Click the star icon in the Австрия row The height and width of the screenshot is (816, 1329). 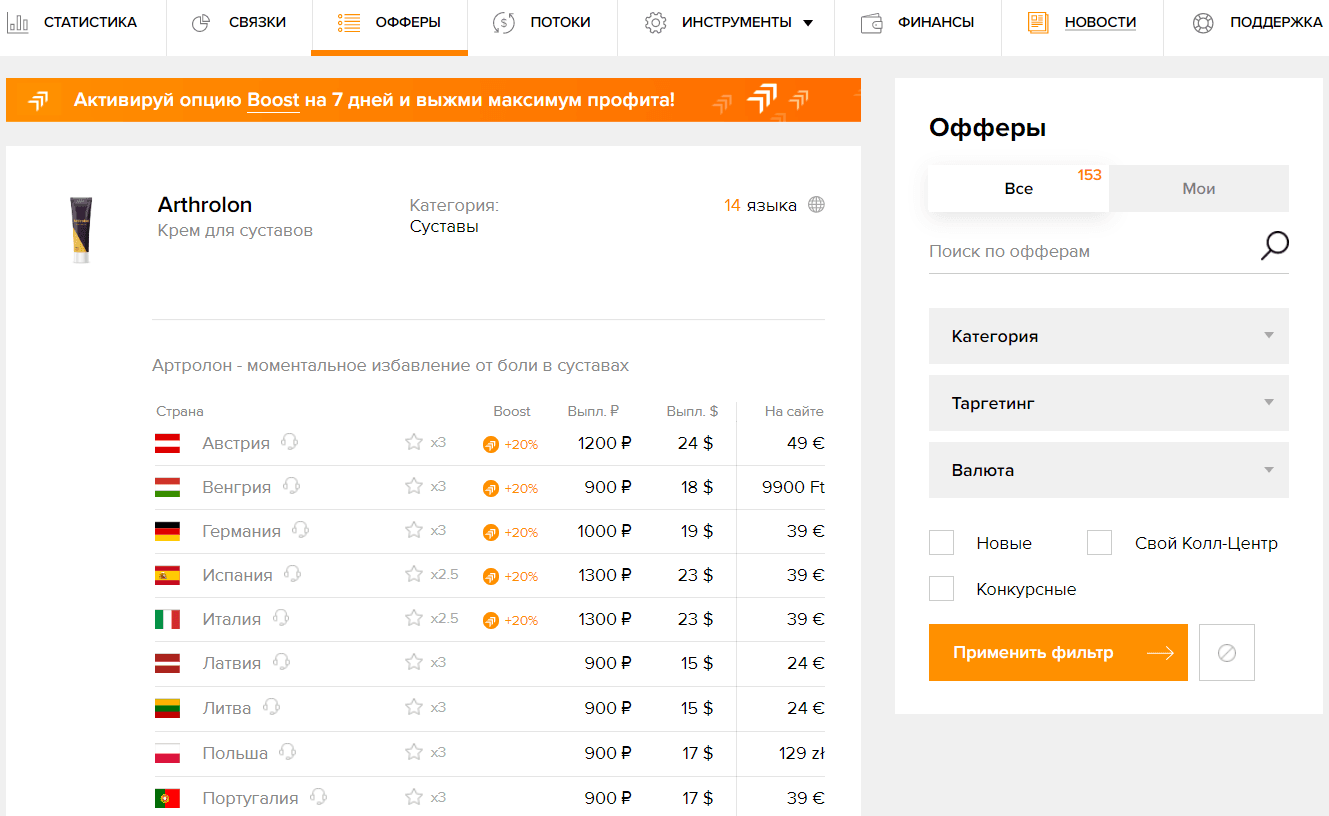point(414,442)
